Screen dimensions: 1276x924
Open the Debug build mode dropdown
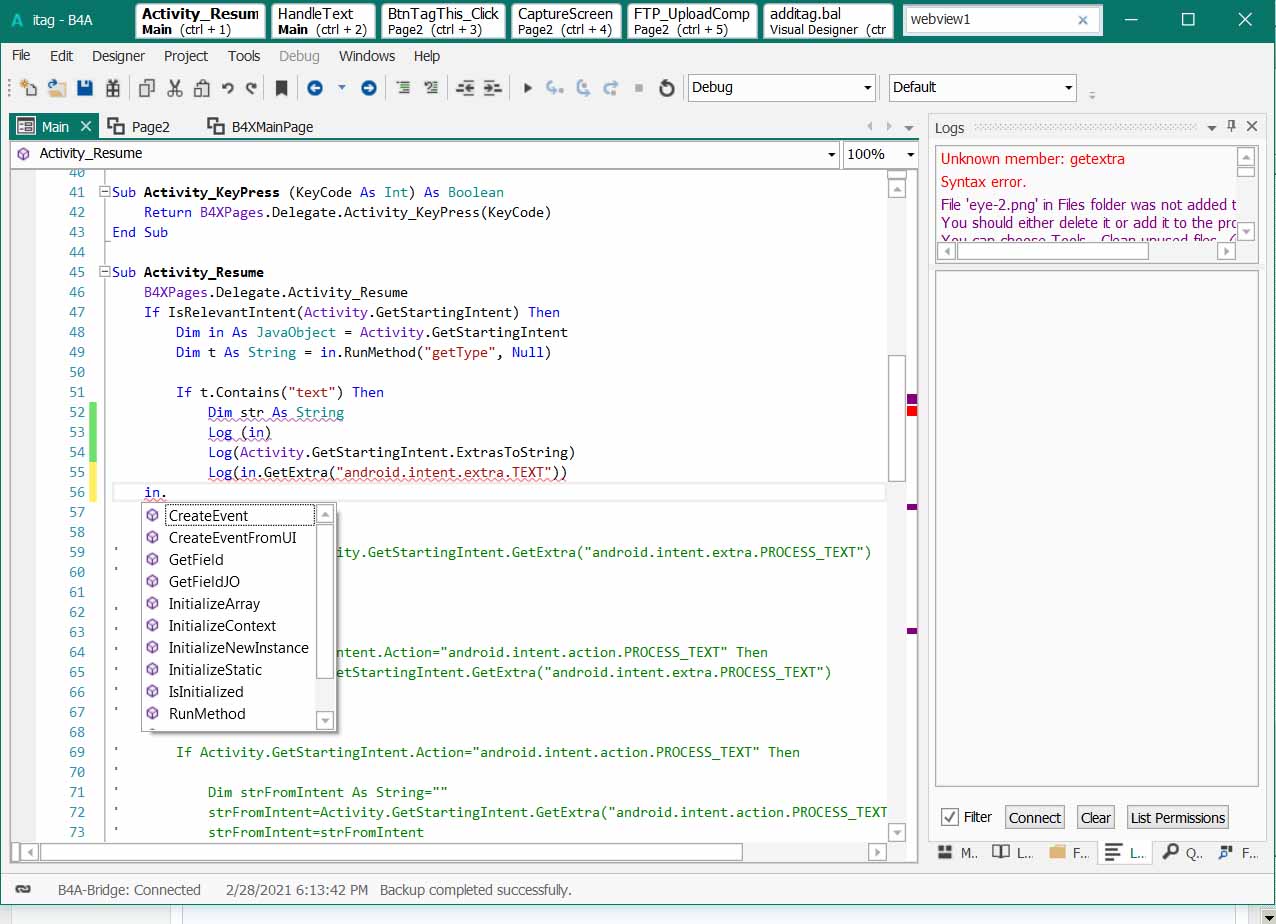pyautogui.click(x=867, y=88)
